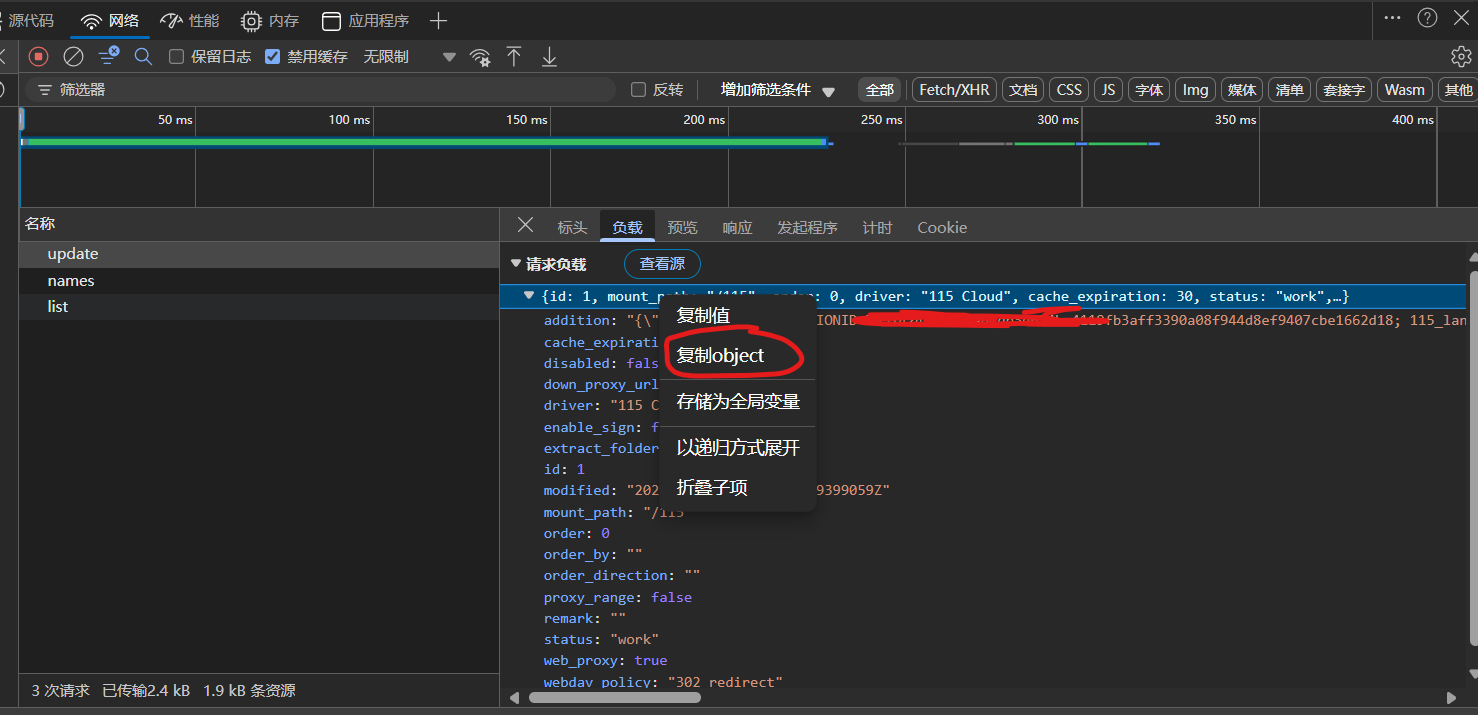Open the 负载 payload tab
The width and height of the screenshot is (1478, 715).
coord(627,228)
